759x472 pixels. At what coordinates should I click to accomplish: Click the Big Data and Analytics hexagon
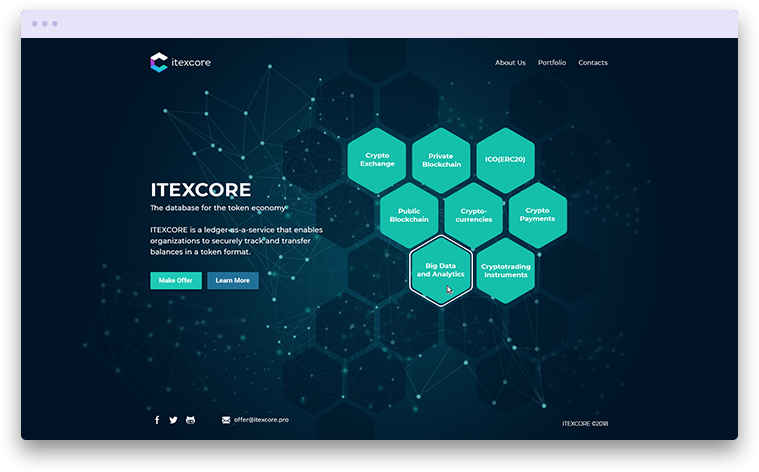[x=441, y=269]
